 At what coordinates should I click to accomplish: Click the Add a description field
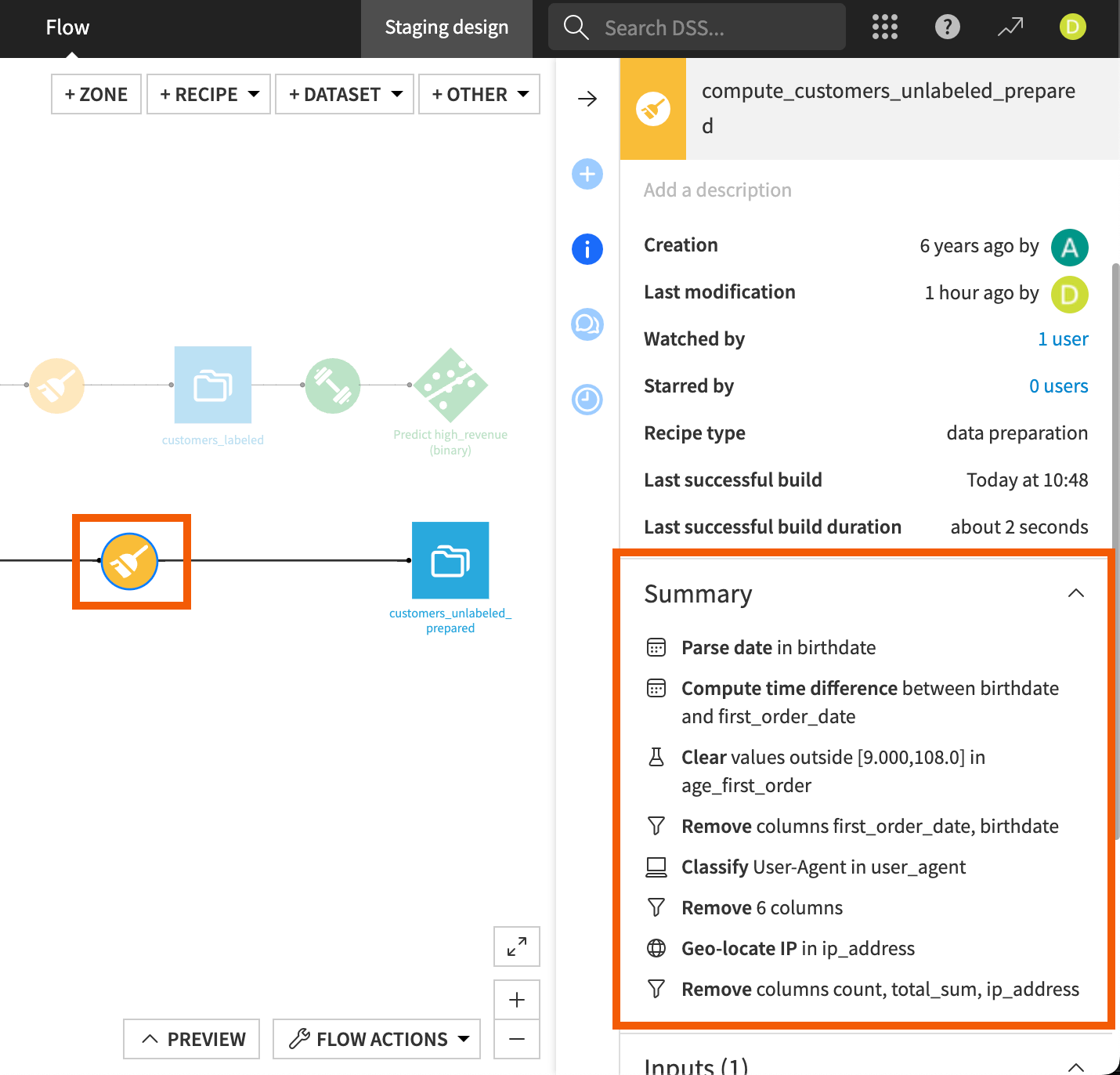point(717,190)
